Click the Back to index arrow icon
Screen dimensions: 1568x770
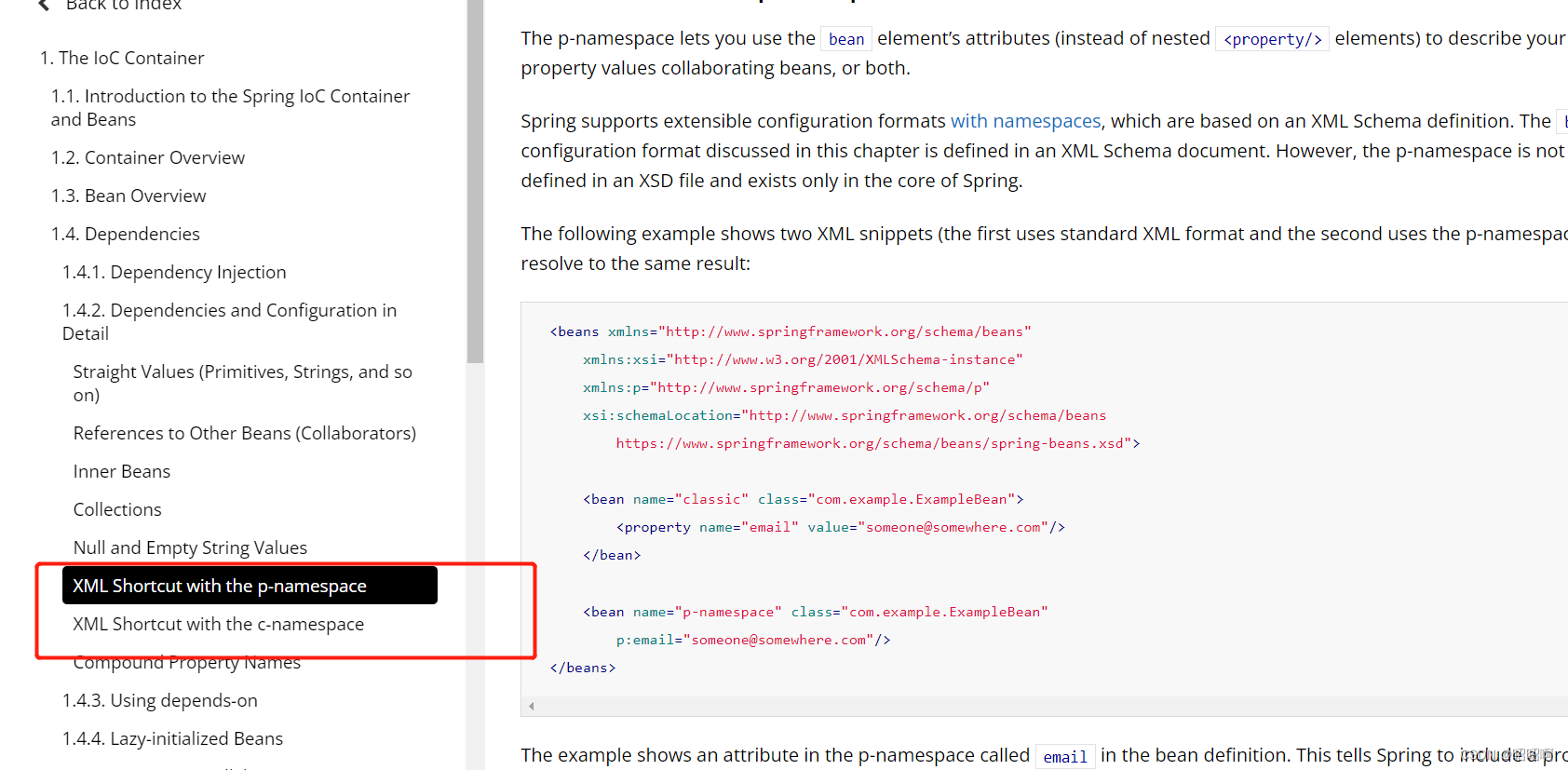[44, 5]
